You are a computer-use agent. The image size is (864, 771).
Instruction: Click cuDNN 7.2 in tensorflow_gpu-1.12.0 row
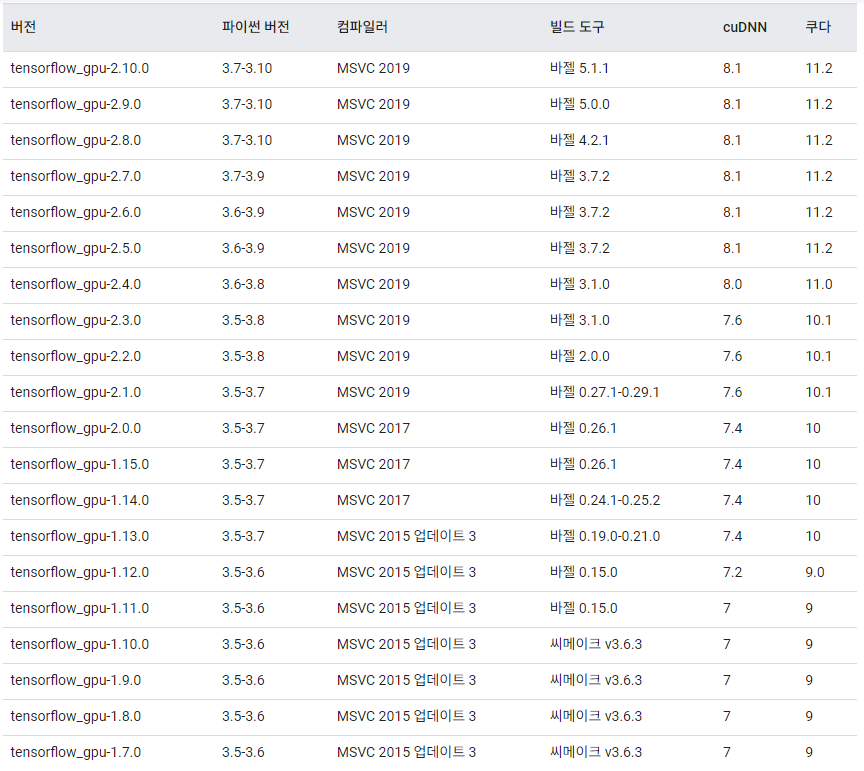point(732,573)
